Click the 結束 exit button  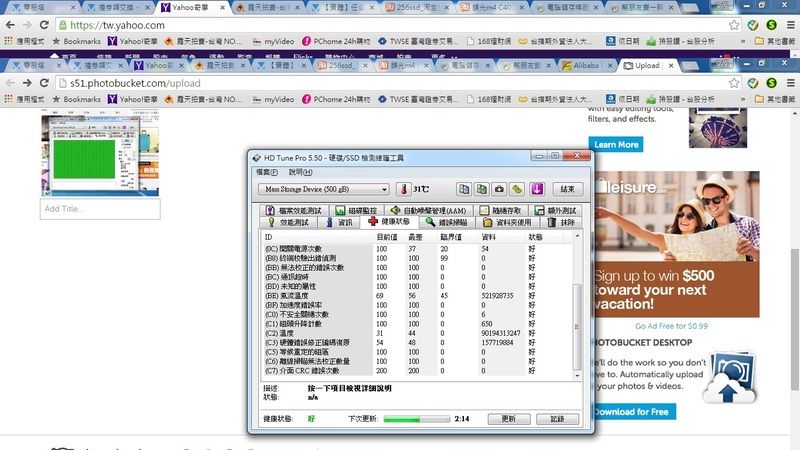click(566, 188)
